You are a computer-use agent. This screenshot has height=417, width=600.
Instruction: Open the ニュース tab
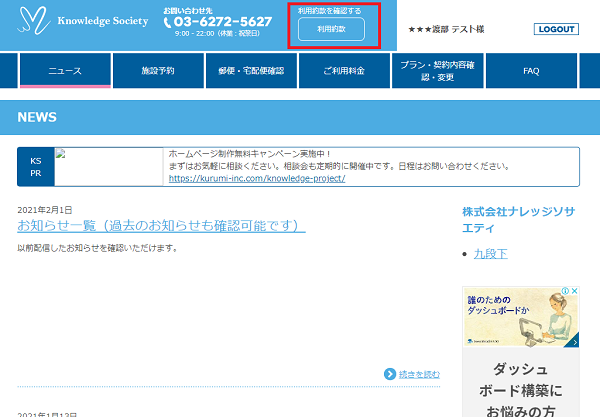[65, 71]
